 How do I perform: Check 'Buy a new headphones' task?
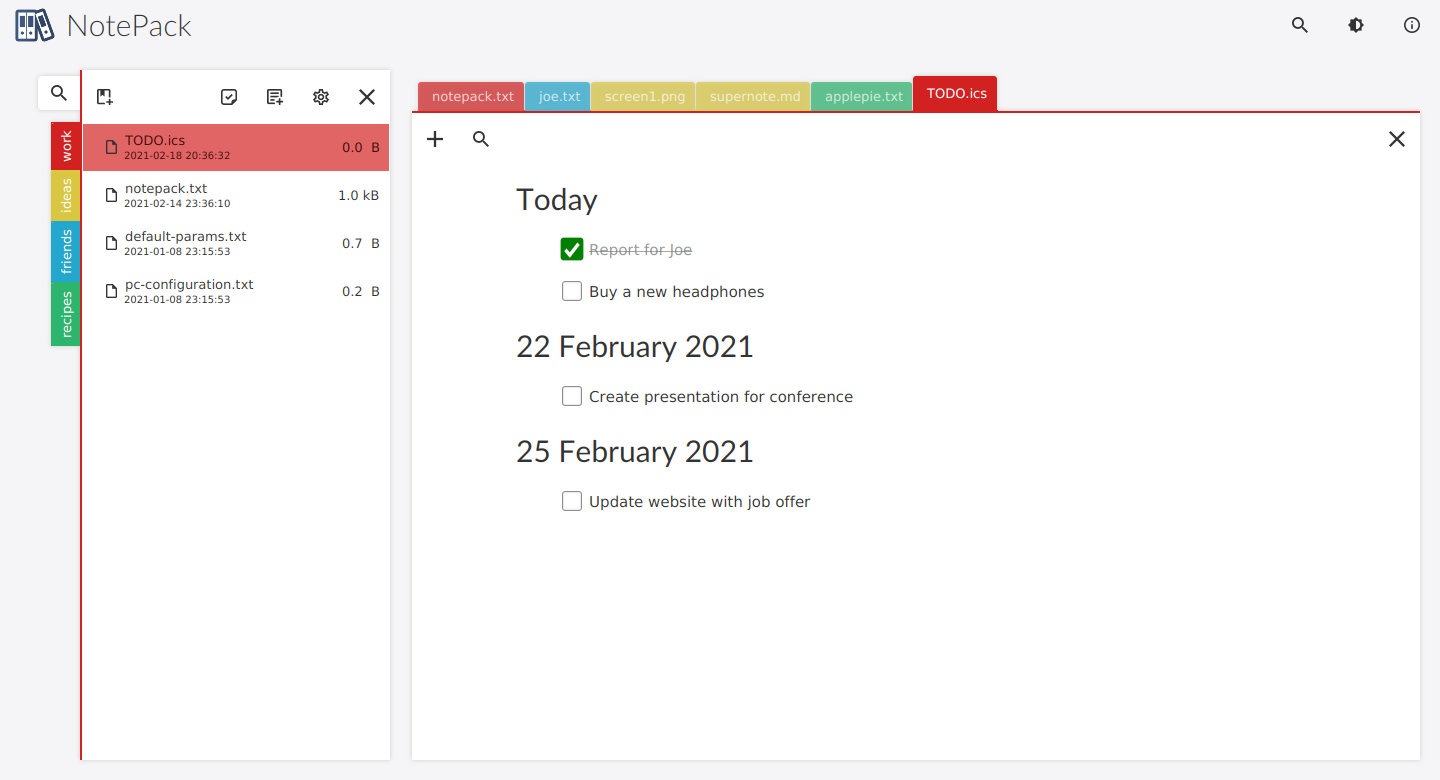point(572,291)
